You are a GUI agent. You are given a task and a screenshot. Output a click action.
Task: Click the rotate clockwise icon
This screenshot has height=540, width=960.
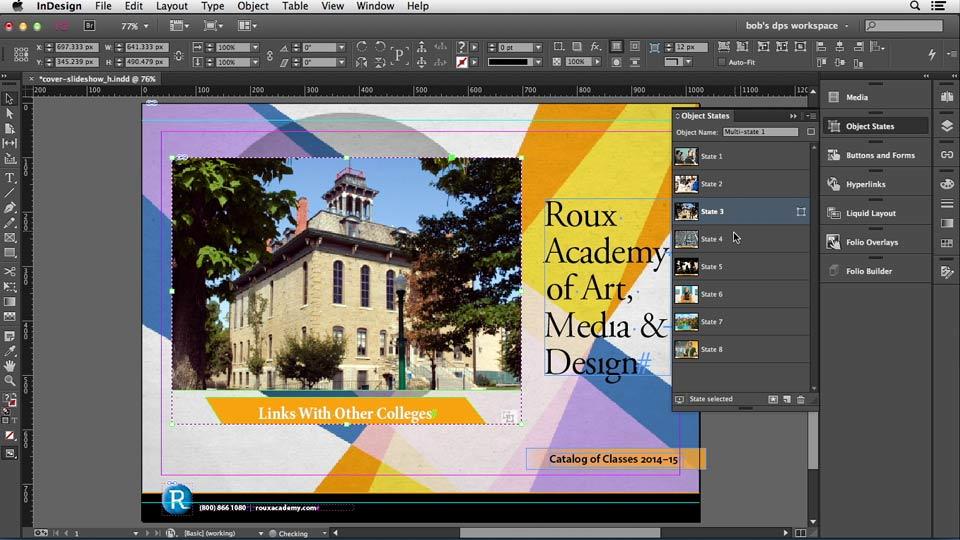tap(362, 47)
